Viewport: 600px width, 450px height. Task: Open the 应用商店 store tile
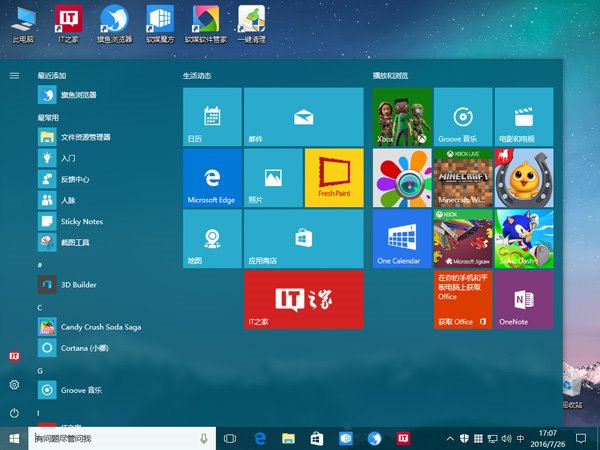click(x=304, y=239)
